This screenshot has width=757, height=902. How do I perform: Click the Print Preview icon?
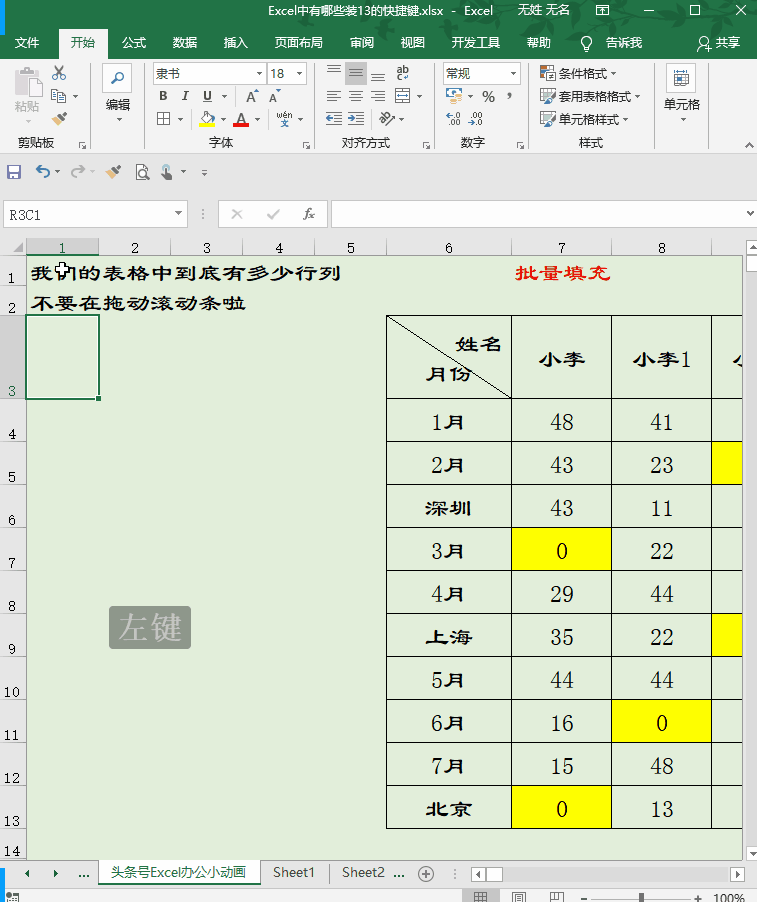tap(142, 172)
